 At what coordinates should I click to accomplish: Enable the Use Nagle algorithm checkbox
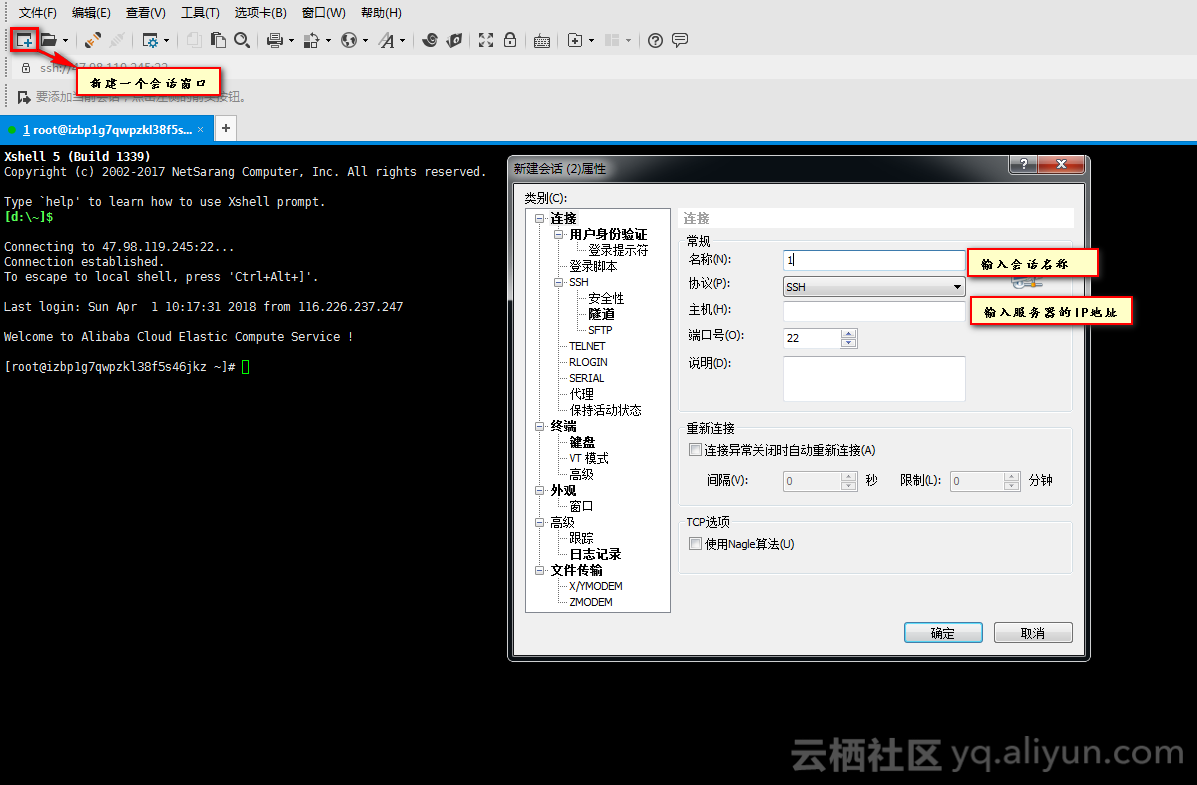[x=695, y=544]
